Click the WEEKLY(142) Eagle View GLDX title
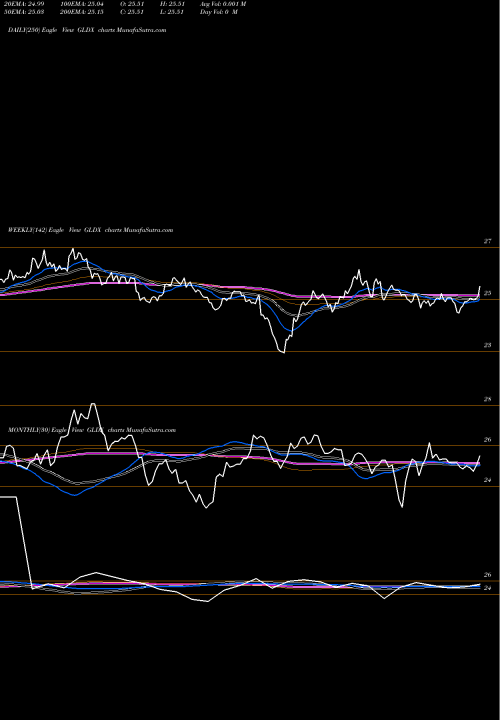 coord(90,230)
